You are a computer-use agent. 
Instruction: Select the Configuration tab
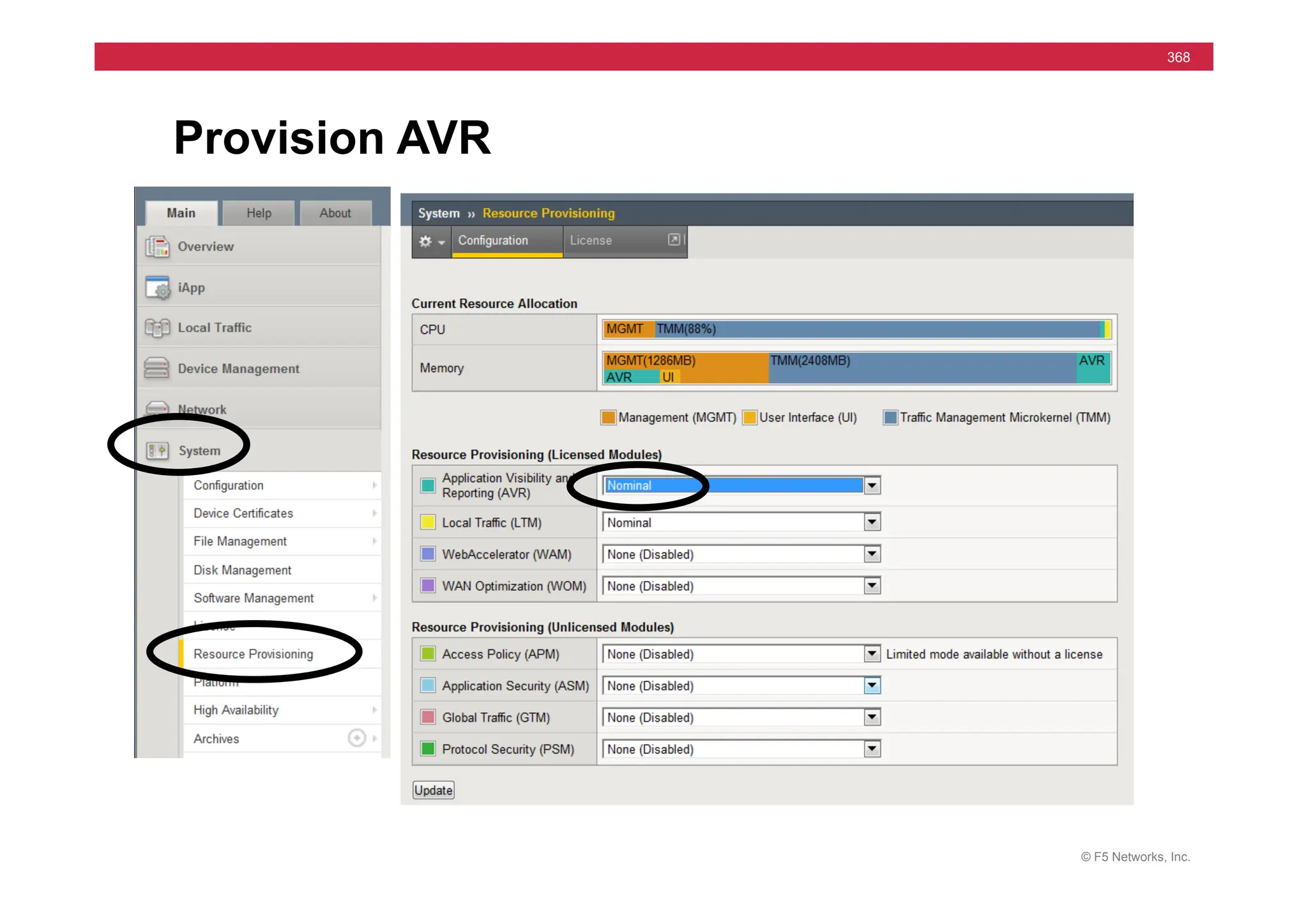pyautogui.click(x=507, y=241)
